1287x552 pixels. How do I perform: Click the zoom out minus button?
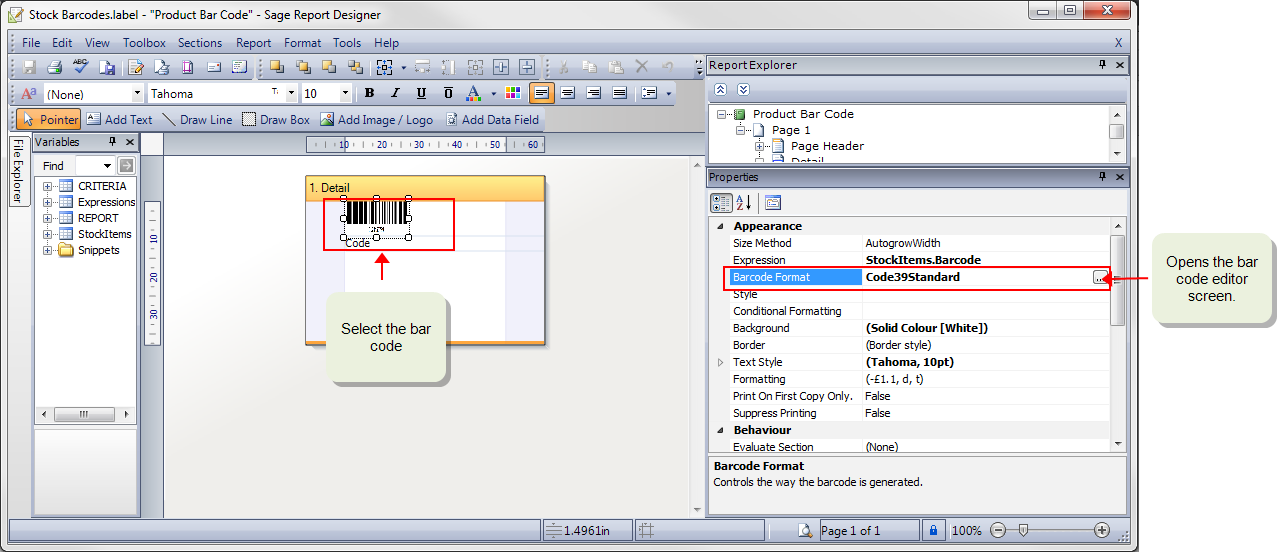click(x=998, y=530)
